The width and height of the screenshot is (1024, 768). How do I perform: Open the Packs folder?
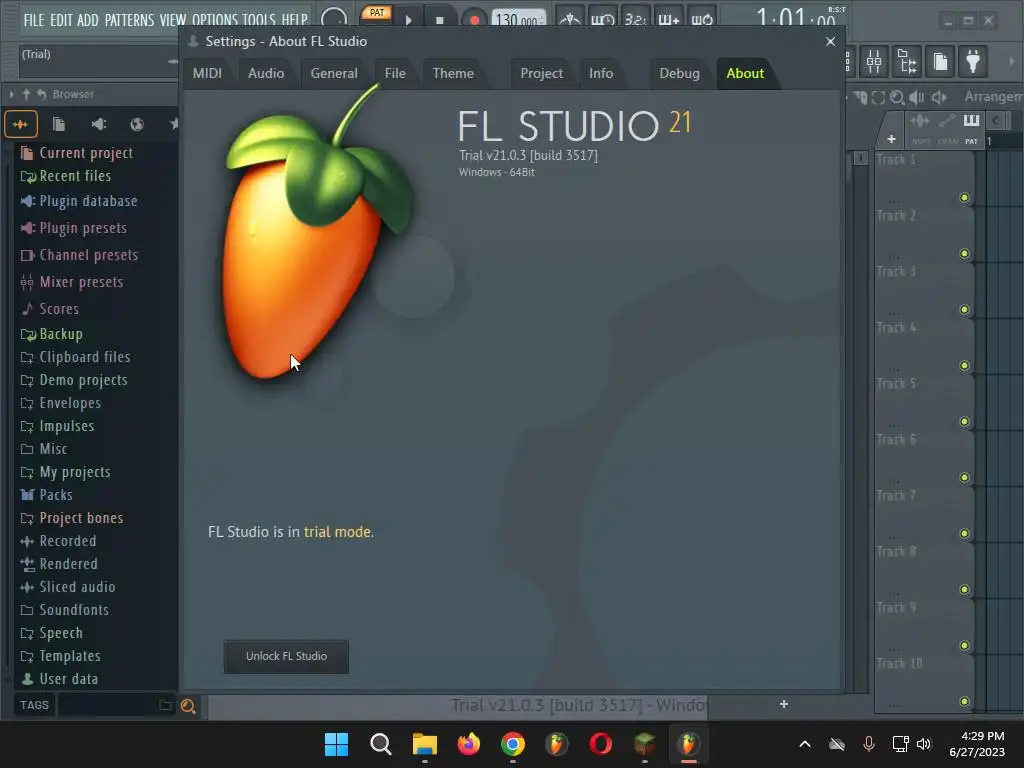pyautogui.click(x=46, y=495)
